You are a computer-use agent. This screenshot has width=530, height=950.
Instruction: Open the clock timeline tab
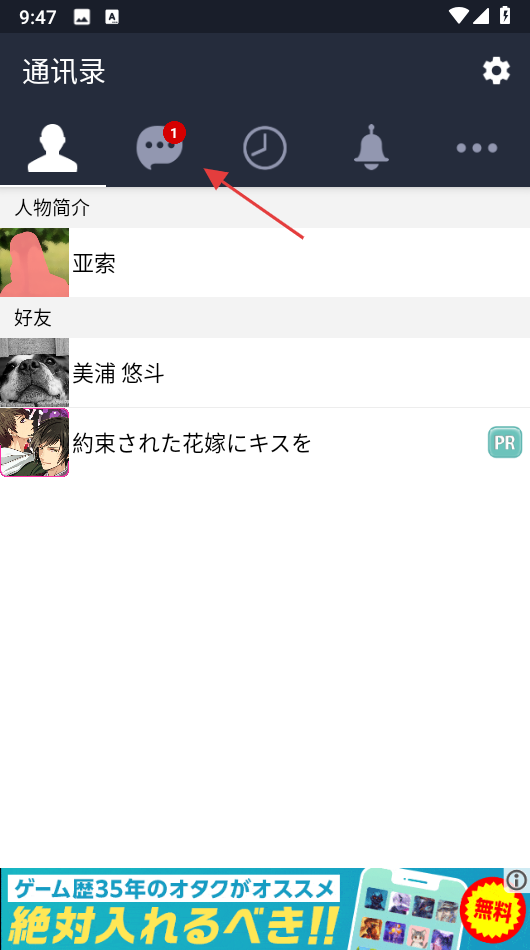coord(265,148)
